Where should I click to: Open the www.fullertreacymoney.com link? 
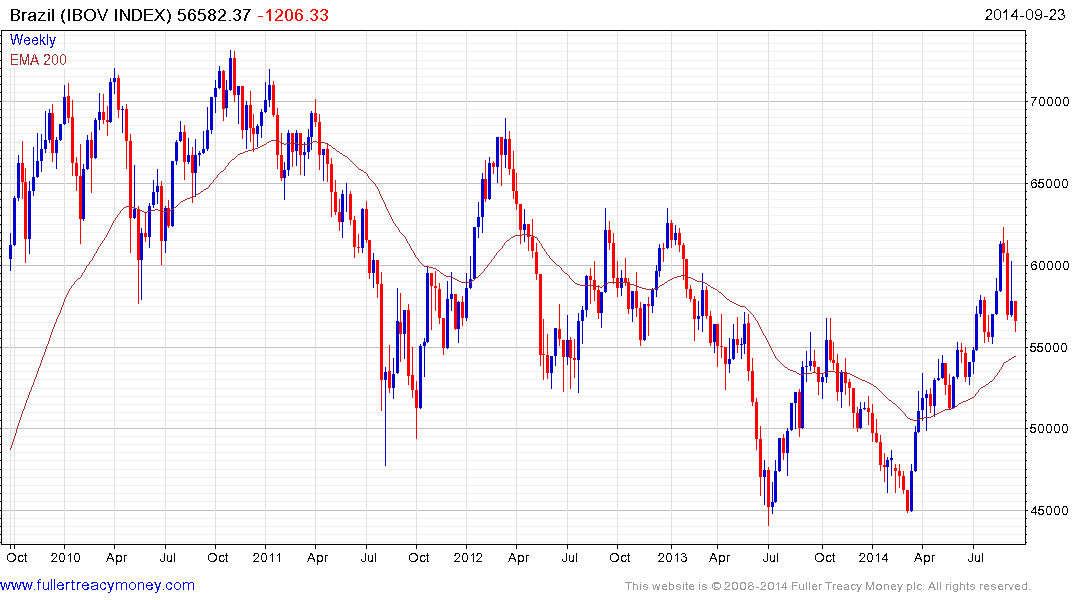pyautogui.click(x=97, y=585)
